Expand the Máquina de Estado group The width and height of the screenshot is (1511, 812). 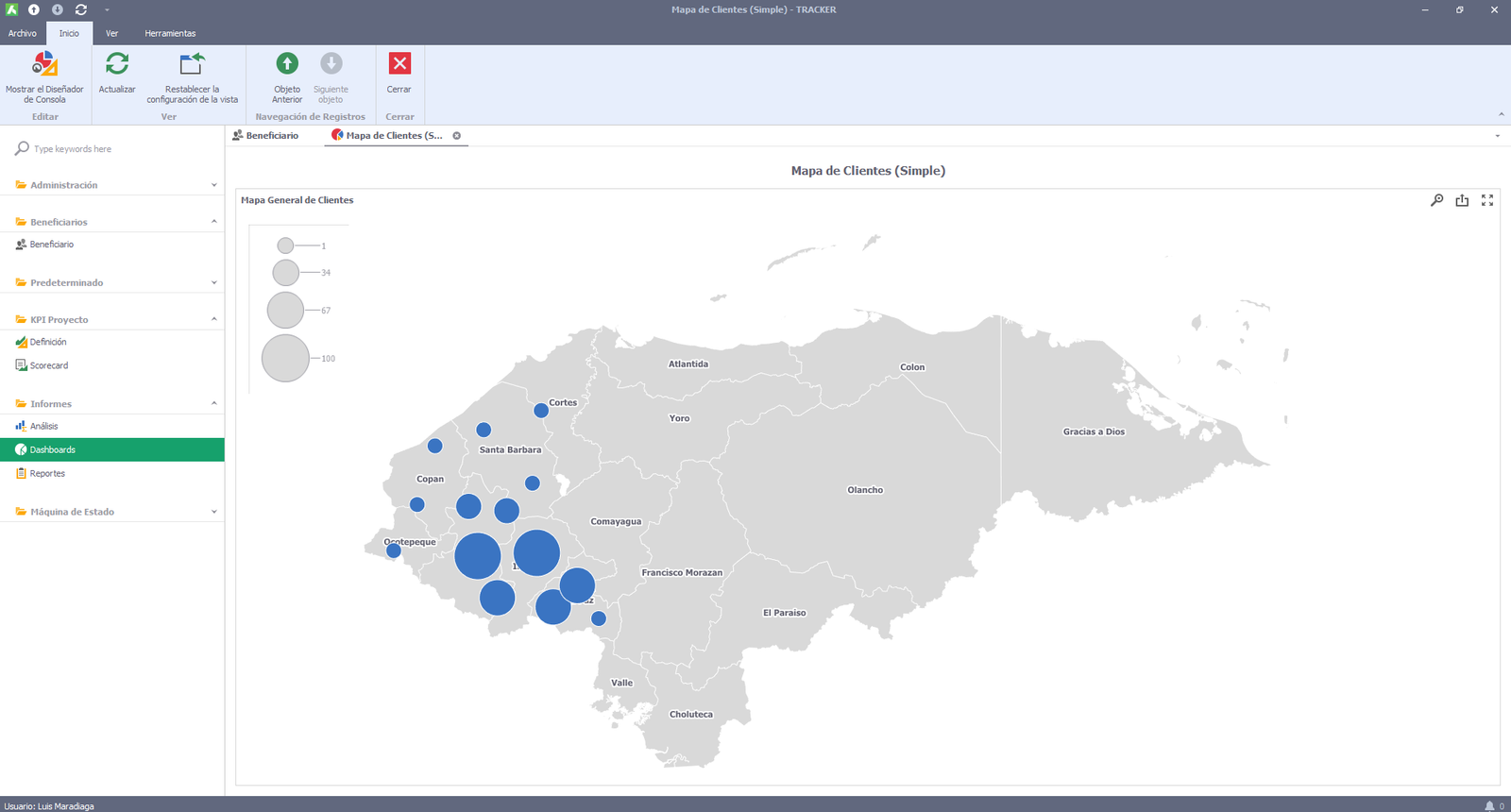111,512
